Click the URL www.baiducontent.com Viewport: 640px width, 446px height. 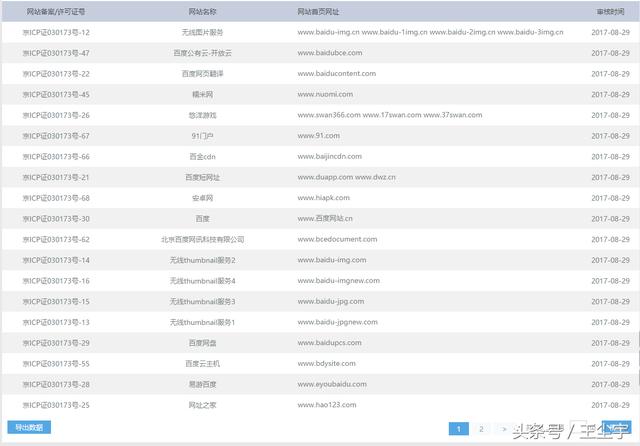tap(337, 73)
